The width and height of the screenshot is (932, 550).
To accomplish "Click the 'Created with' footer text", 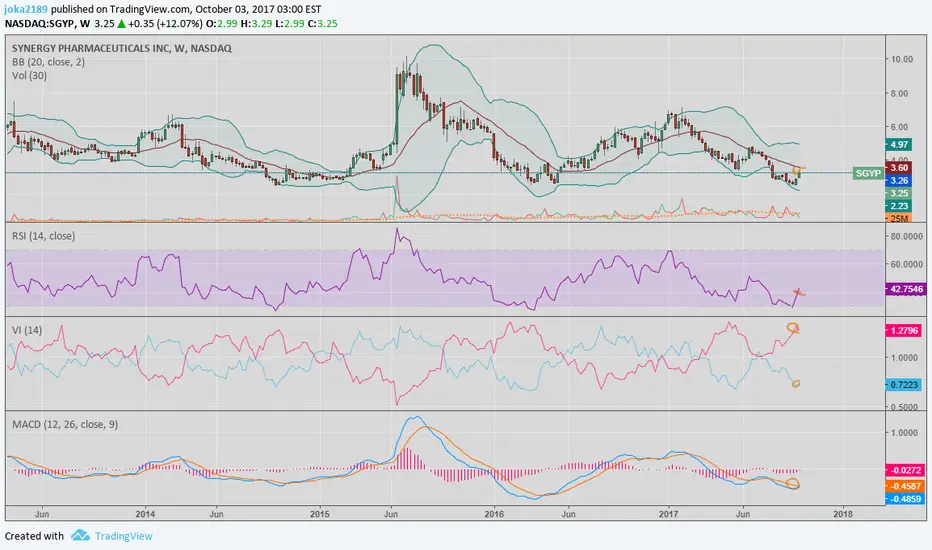I will (x=34, y=536).
